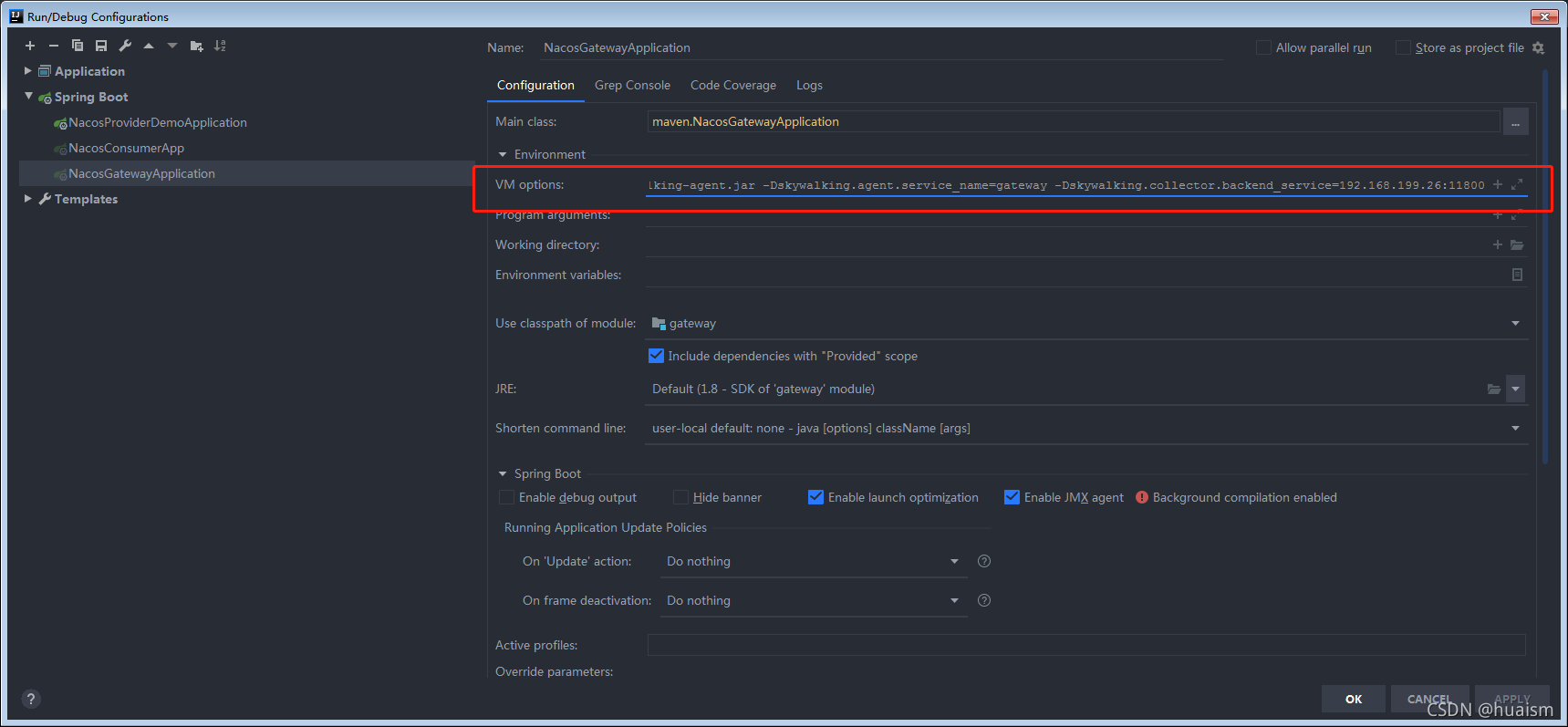
Task: Click into Main class field
Action: click(1074, 121)
